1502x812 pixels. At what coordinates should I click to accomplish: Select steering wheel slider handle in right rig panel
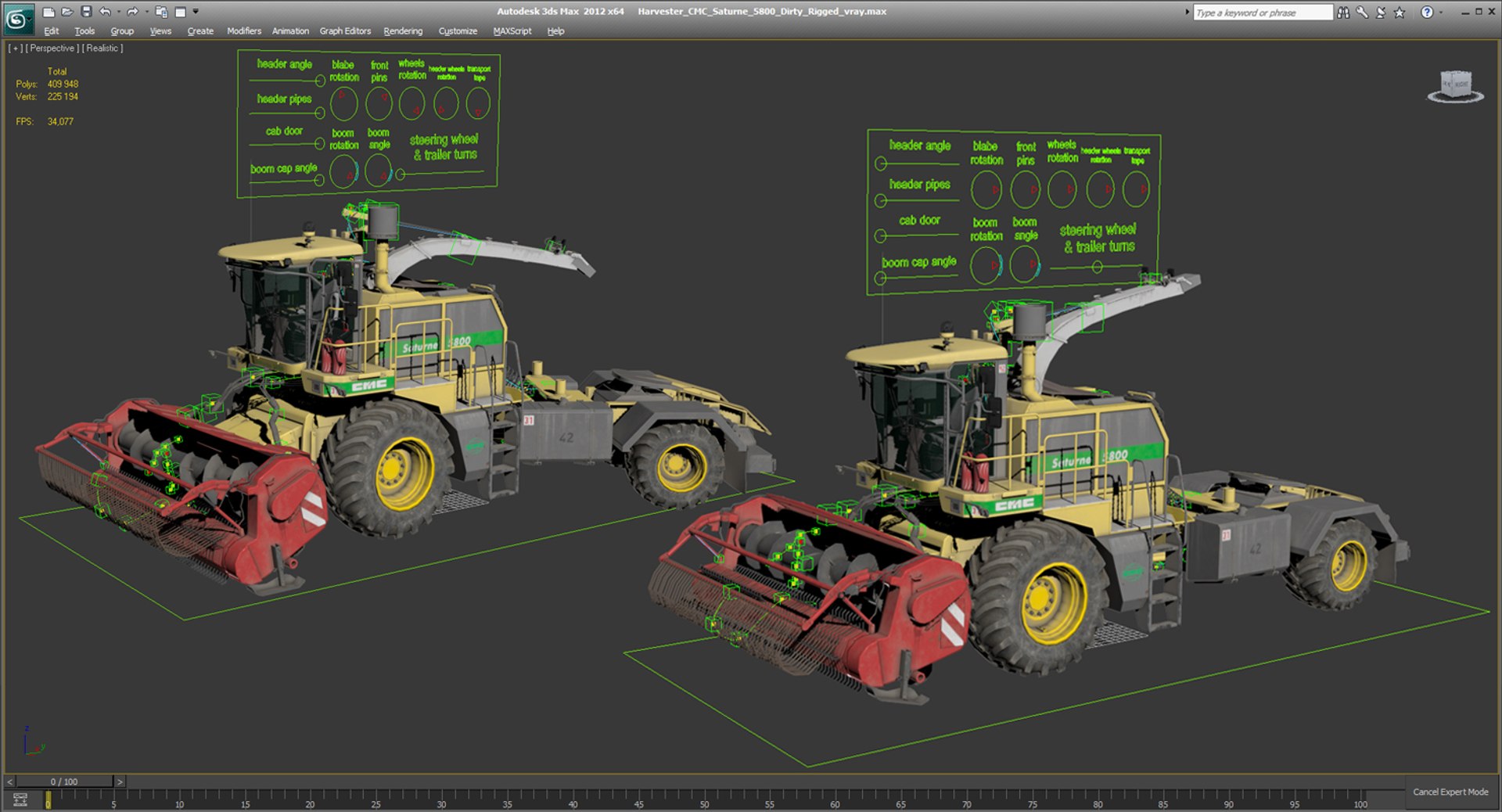pyautogui.click(x=1097, y=268)
